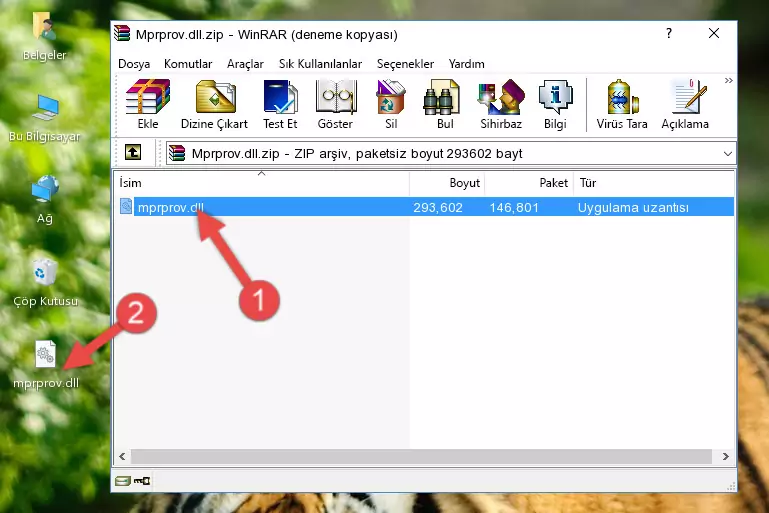Open the Yardım menu
Screen dimensions: 769x513
click(x=466, y=64)
